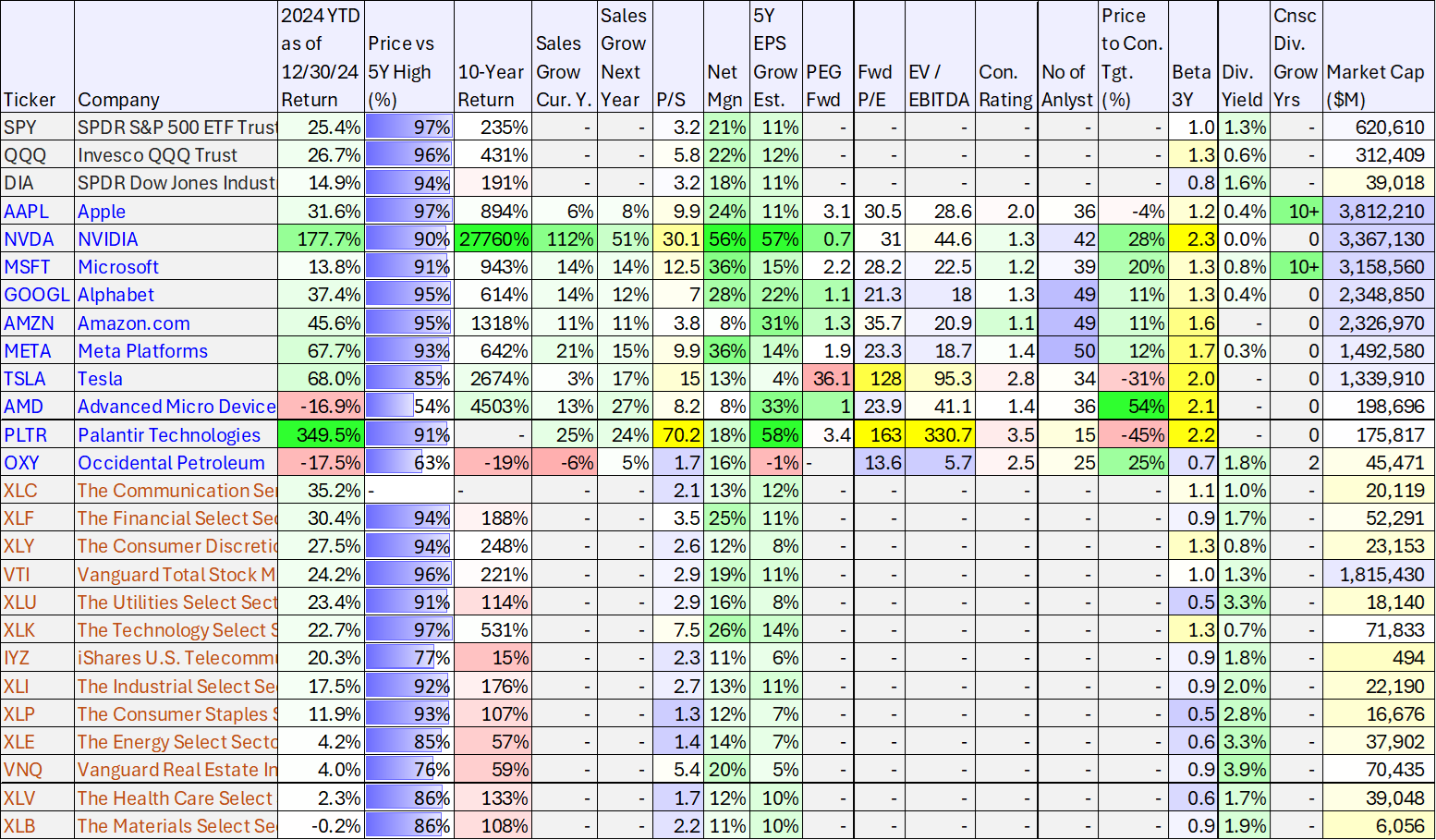Select the QQQ ticker cell
This screenshot has height=840, width=1436.
click(38, 155)
